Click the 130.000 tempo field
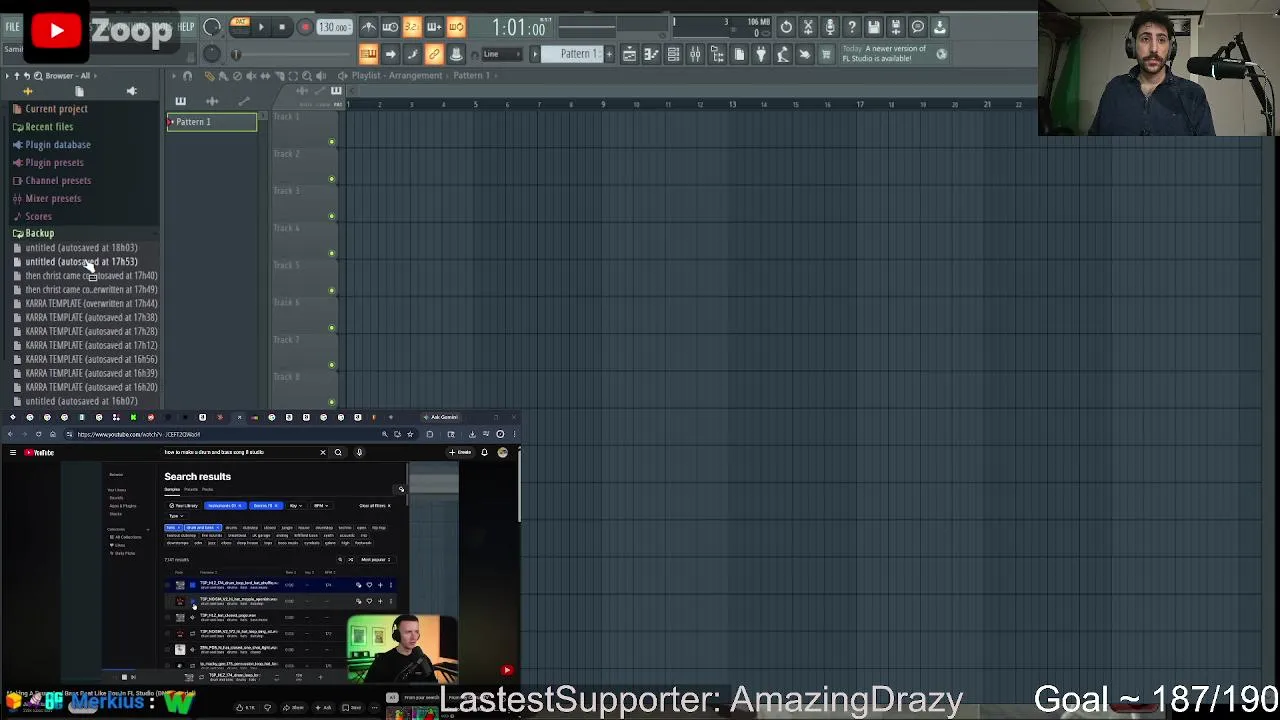 tap(334, 28)
